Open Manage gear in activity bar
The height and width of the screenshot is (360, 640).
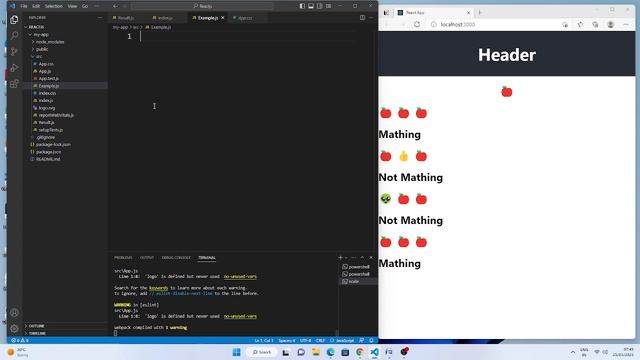click(14, 329)
